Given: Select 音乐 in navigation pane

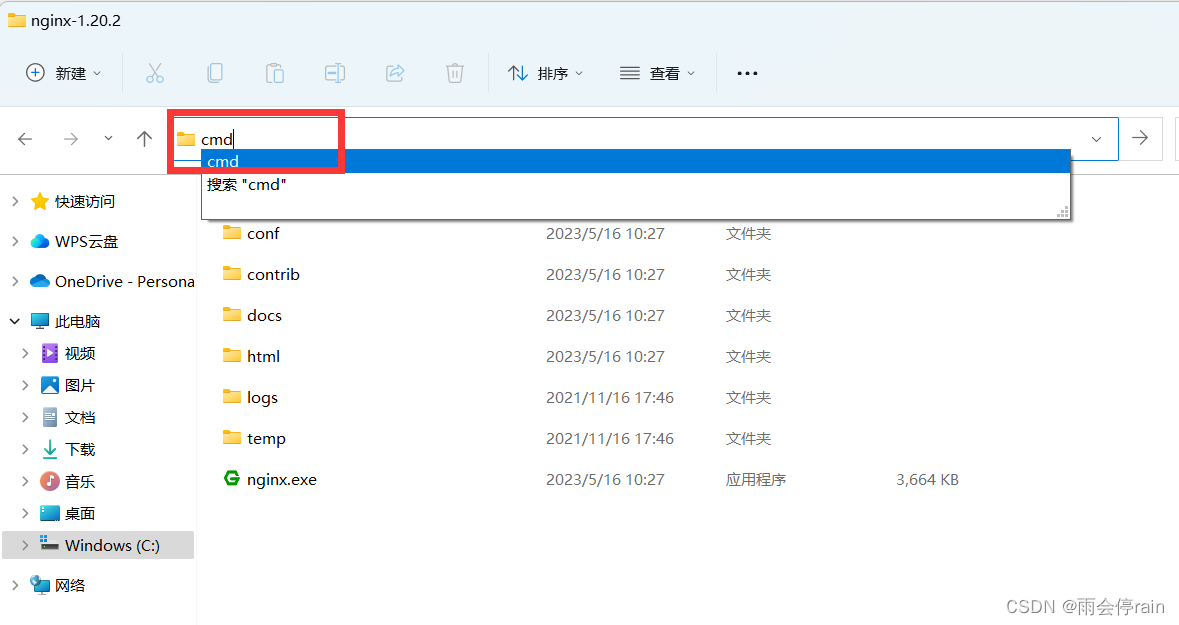Looking at the screenshot, I should coord(68,481).
